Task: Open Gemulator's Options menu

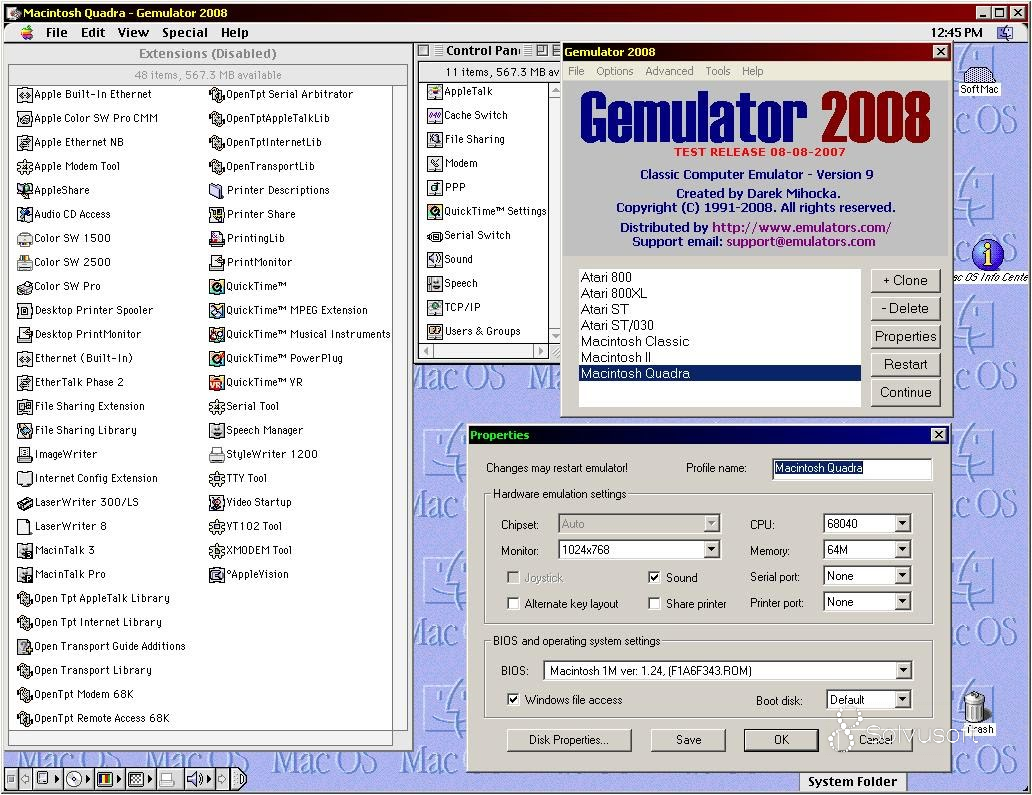Action: click(615, 71)
